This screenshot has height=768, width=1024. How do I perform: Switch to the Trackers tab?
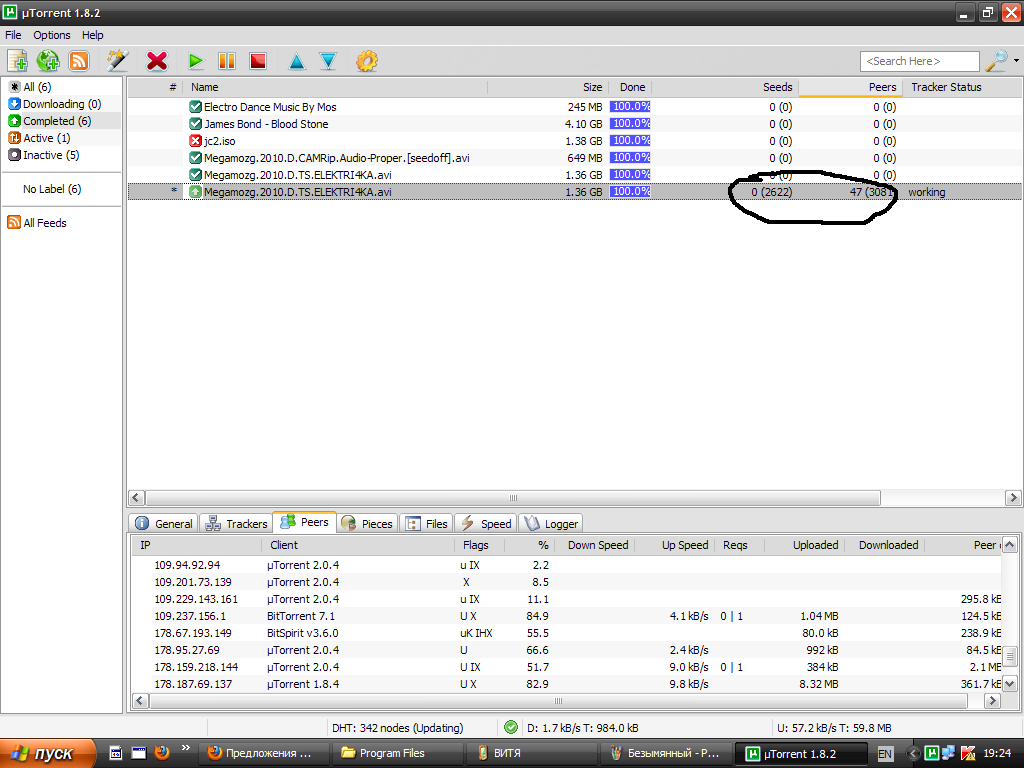(x=236, y=523)
